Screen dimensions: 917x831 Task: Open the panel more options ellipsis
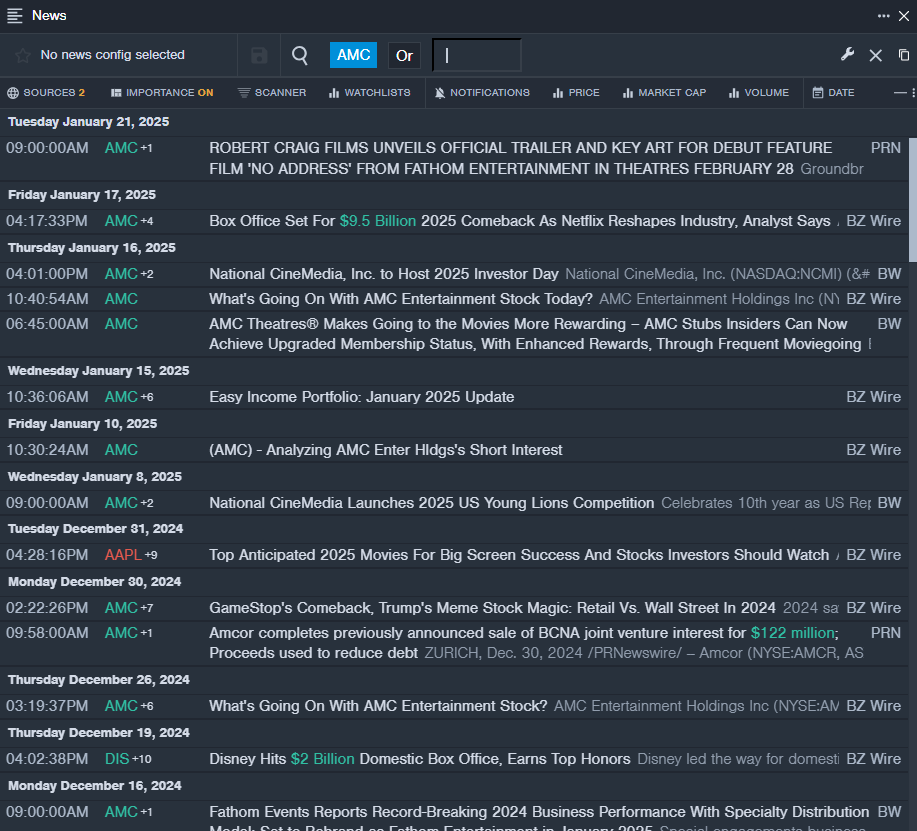point(884,15)
